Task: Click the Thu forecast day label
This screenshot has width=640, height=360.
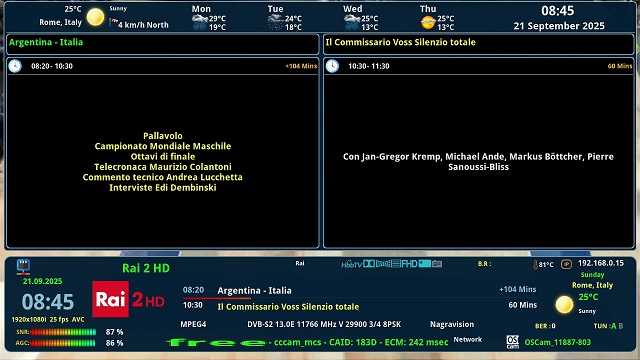Action: click(x=428, y=9)
